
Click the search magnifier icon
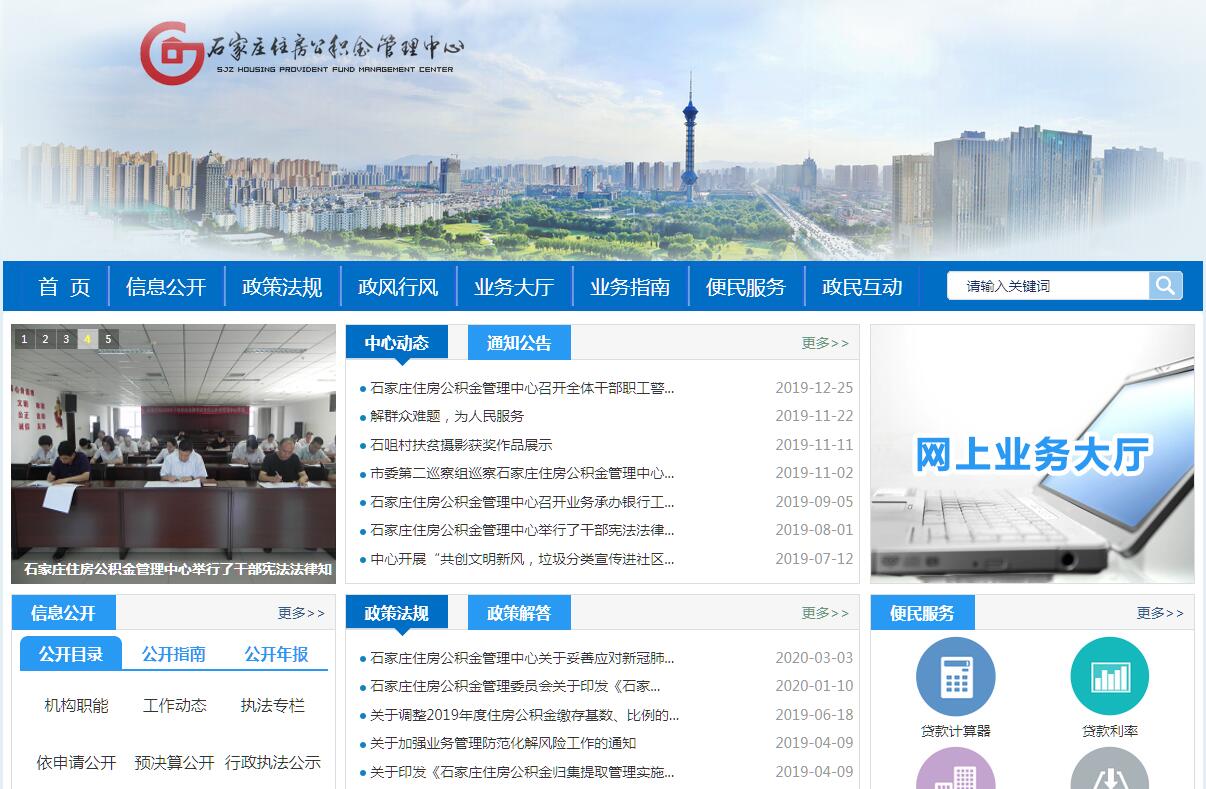coord(1165,286)
